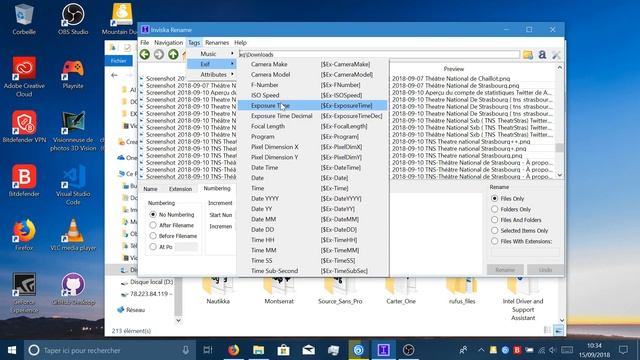Viewport: 640px width, 360px height.
Task: Click Mail icon in the taskbar
Action: [308, 350]
